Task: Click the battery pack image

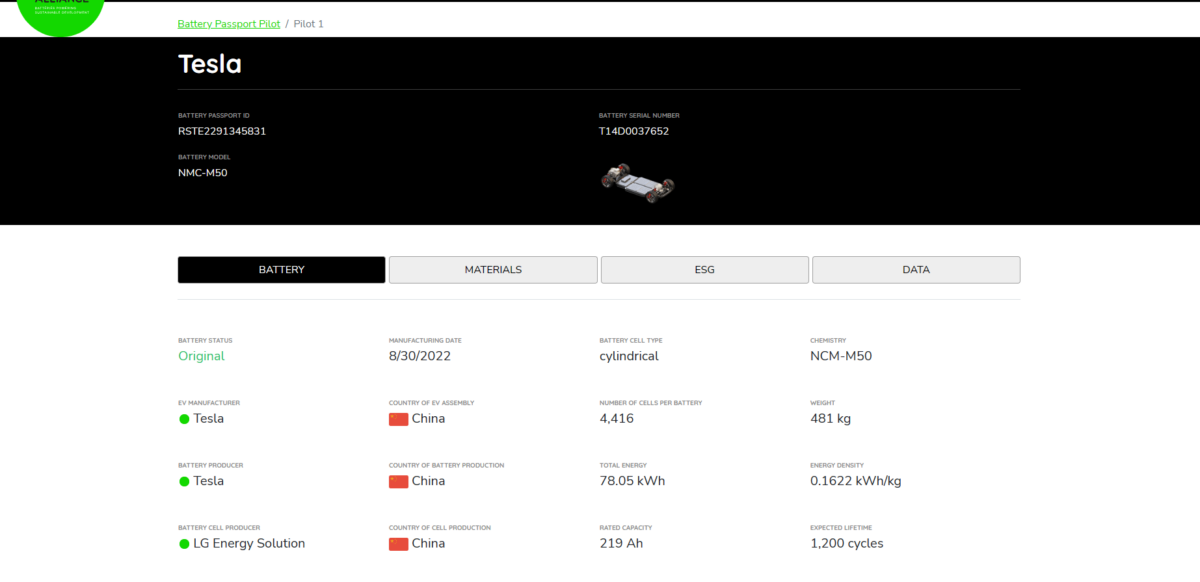Action: pos(637,181)
